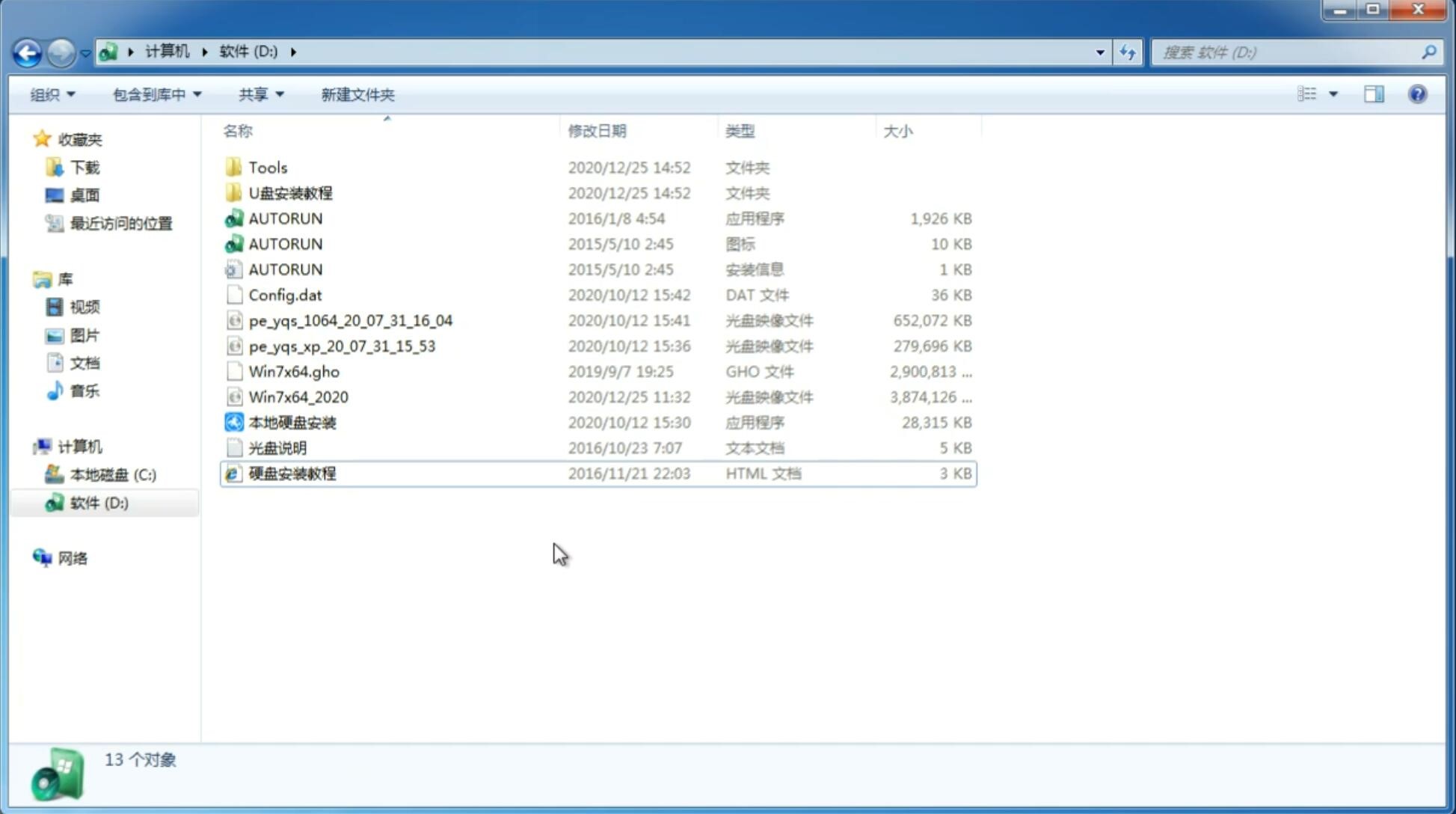Open the Tools folder

[x=266, y=167]
